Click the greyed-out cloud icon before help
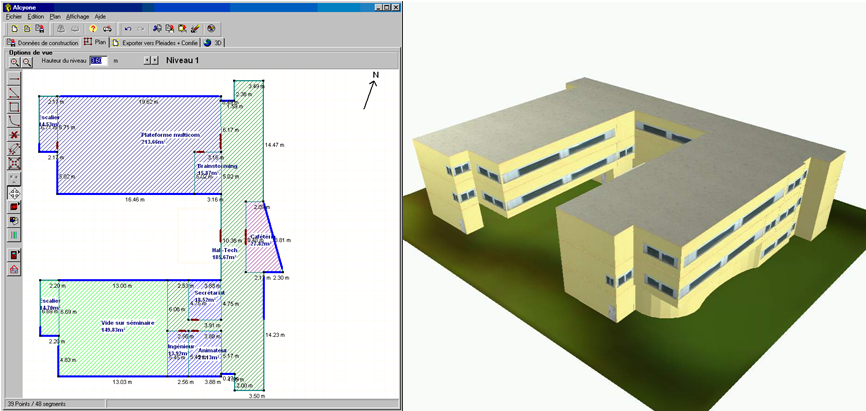The image size is (866, 411). [76, 29]
